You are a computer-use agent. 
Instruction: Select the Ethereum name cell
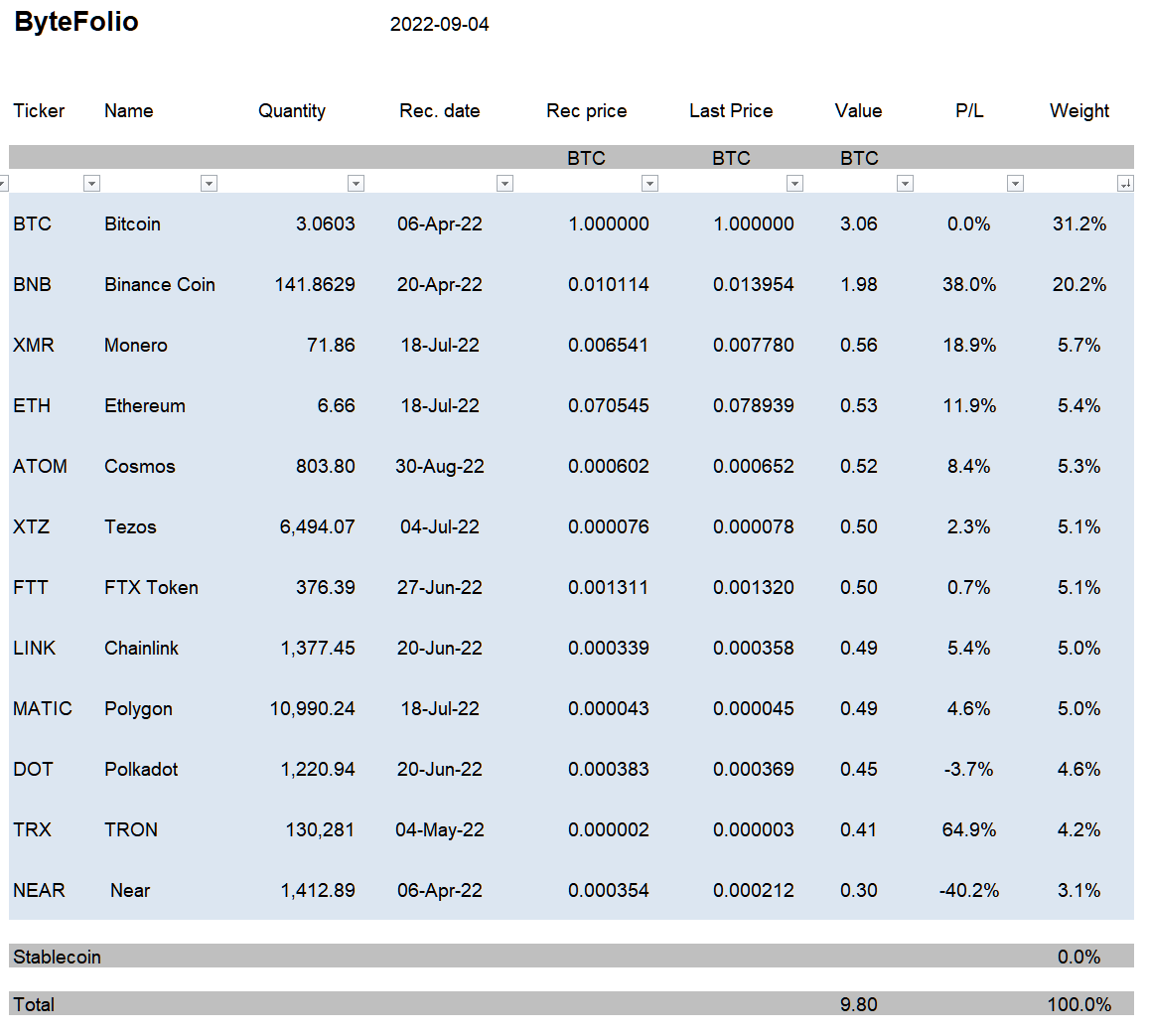pos(145,406)
